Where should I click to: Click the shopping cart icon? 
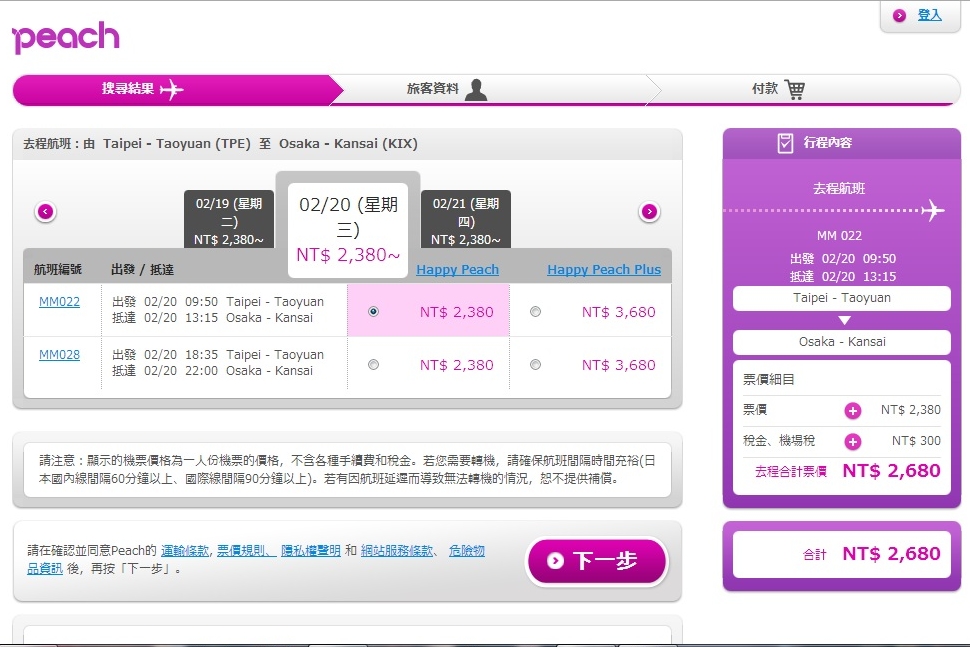coord(795,90)
